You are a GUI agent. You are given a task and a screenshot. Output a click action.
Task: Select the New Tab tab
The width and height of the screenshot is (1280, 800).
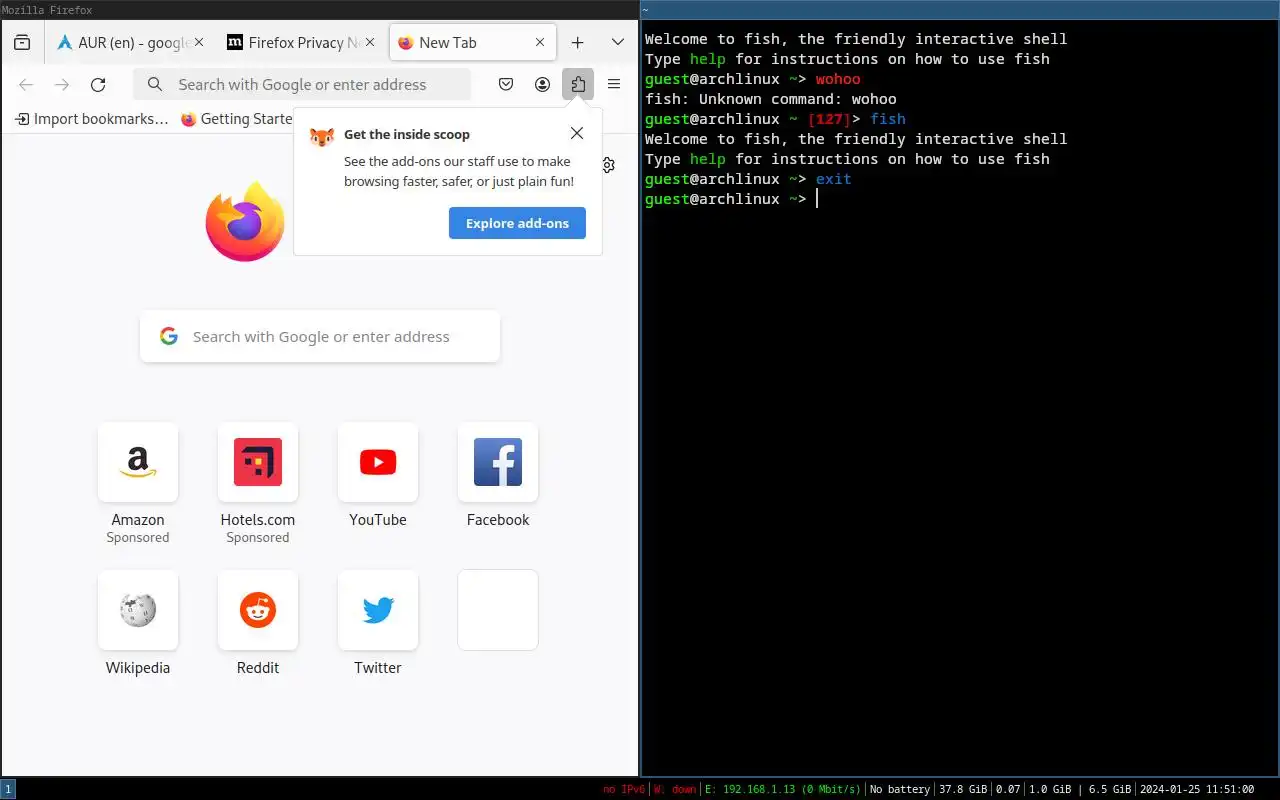[472, 43]
